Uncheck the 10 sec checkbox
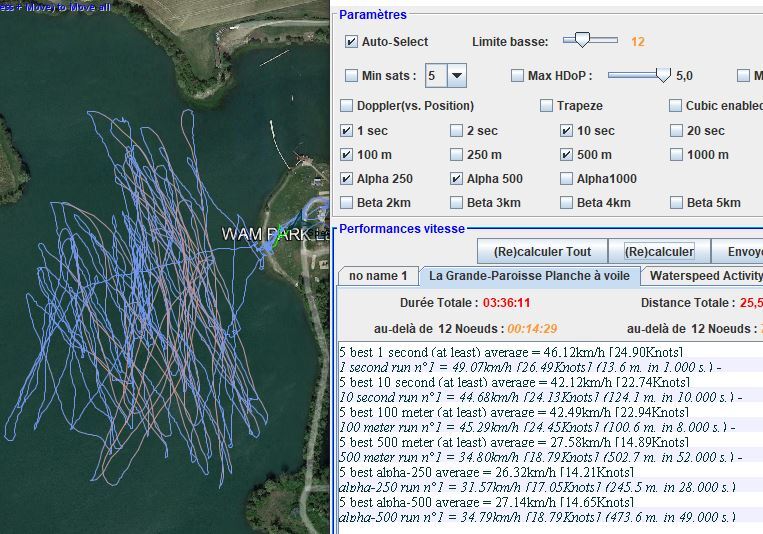The height and width of the screenshot is (534, 763). click(567, 131)
